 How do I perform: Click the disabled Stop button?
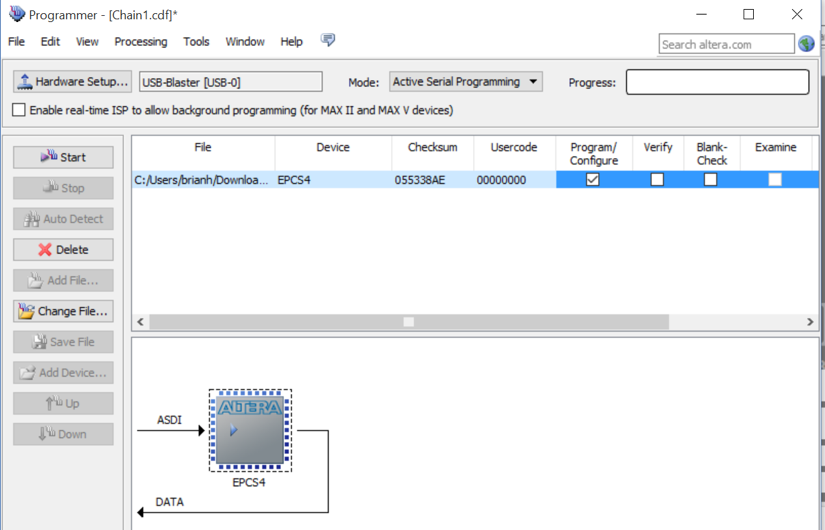point(63,188)
